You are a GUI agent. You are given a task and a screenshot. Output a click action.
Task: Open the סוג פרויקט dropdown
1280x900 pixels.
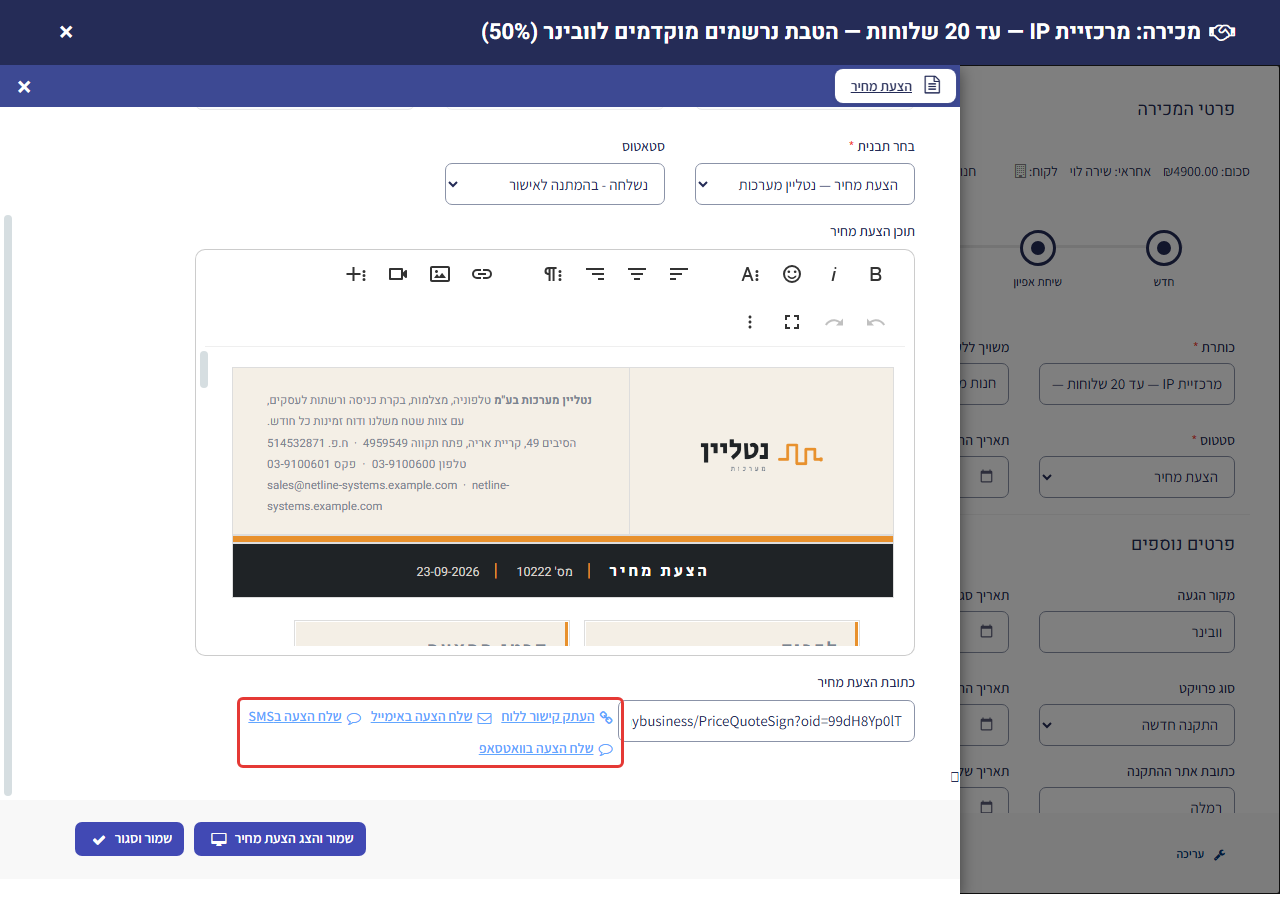point(1137,724)
